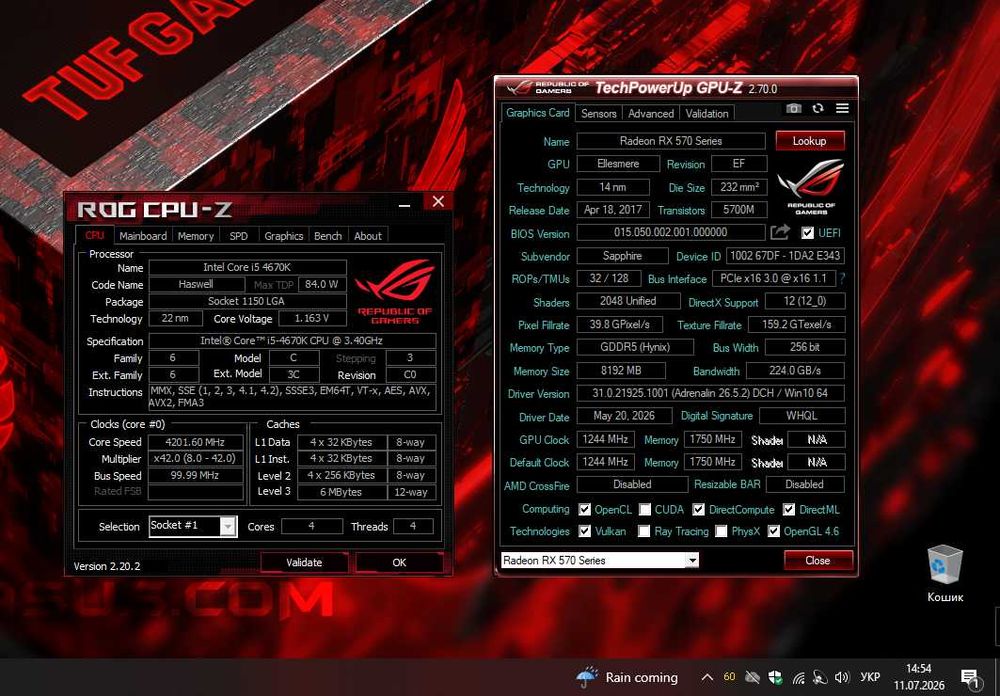Click the Driver Date value May 20, 2026
This screenshot has width=1000, height=696.
click(624, 416)
